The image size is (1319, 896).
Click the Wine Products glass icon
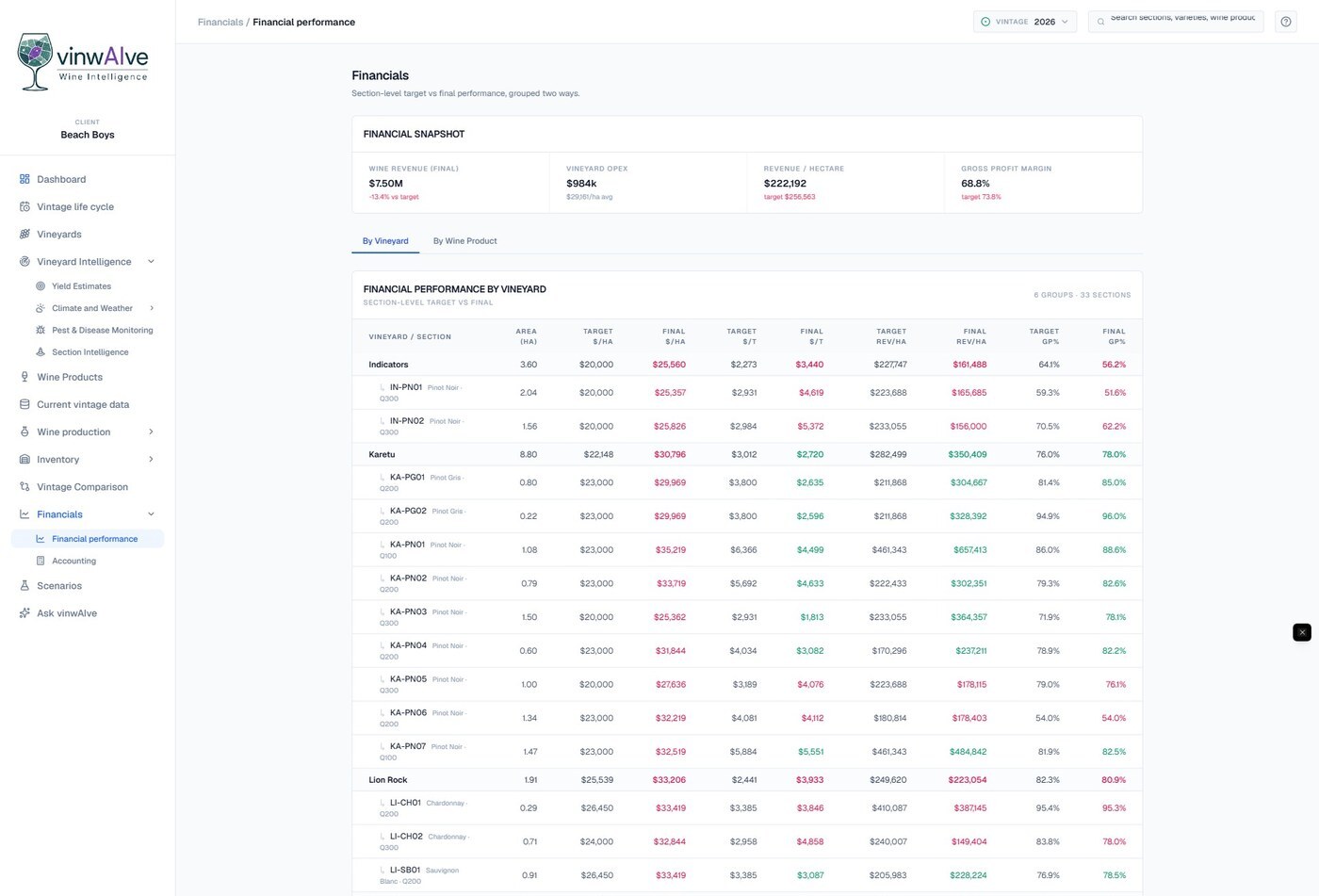pyautogui.click(x=24, y=377)
